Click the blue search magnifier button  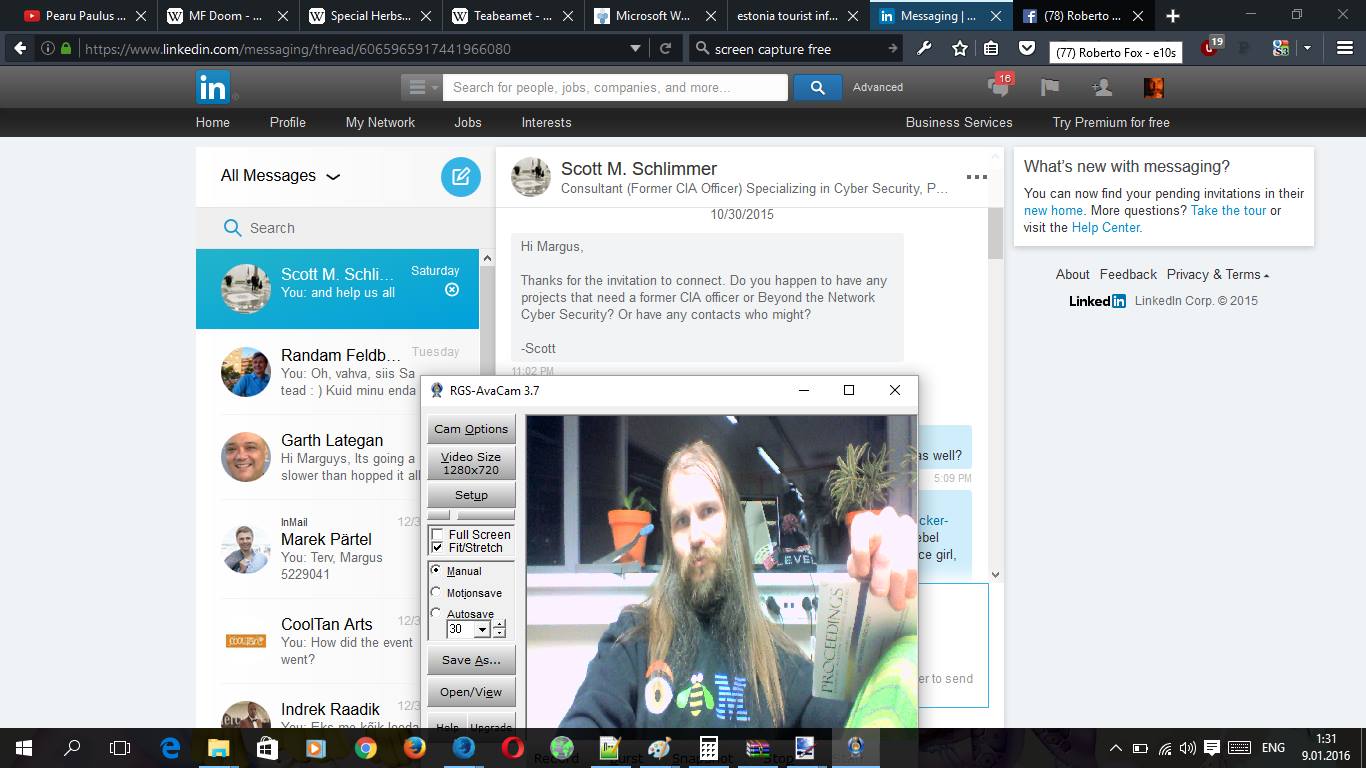click(817, 87)
